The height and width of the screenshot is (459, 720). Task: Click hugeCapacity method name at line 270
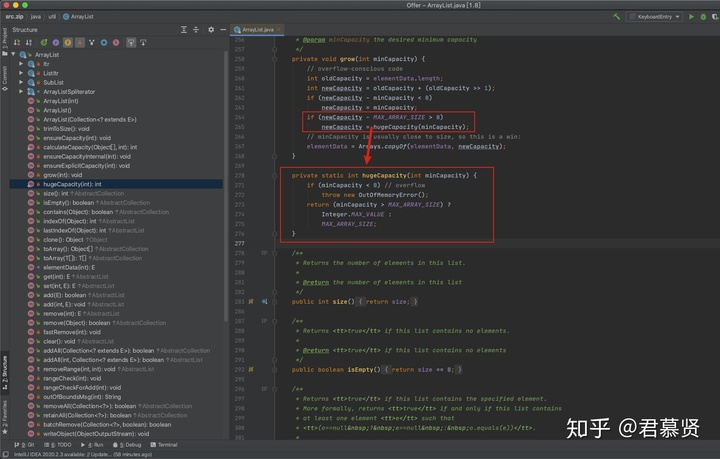pos(384,175)
